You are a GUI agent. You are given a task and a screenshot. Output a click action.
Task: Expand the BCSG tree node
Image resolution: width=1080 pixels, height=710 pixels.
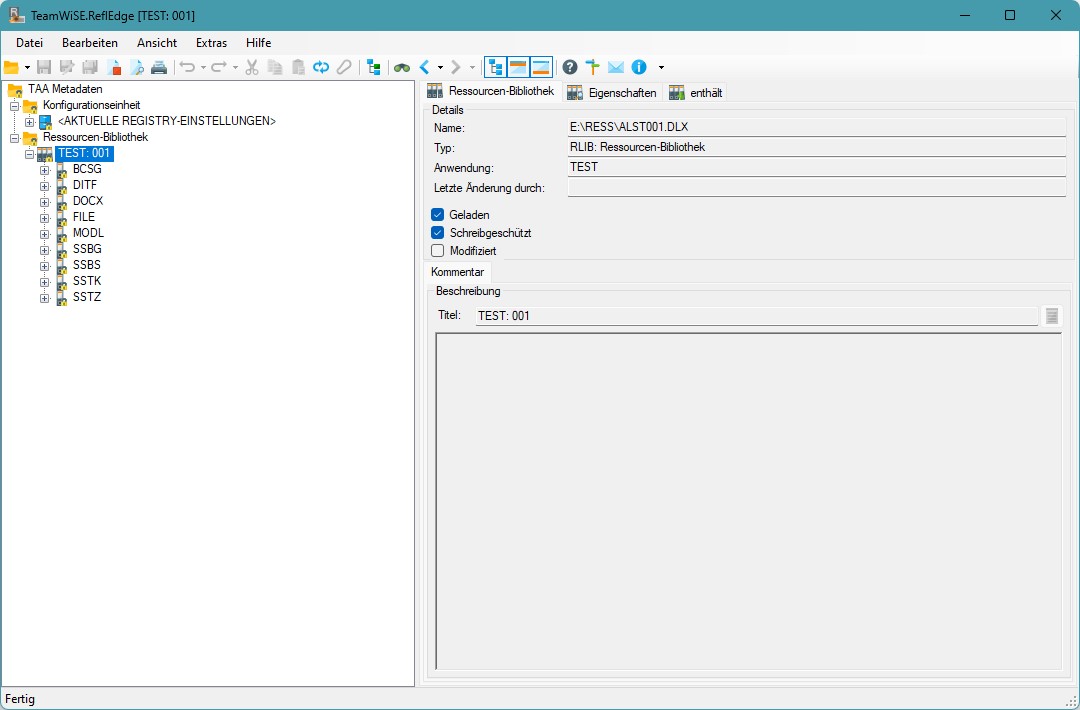tap(45, 170)
